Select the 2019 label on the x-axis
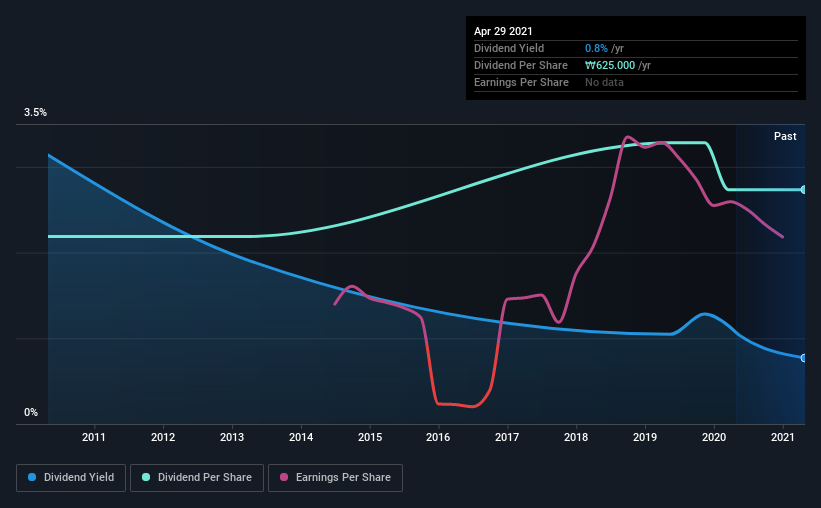Viewport: 821px width, 508px height. [645, 437]
